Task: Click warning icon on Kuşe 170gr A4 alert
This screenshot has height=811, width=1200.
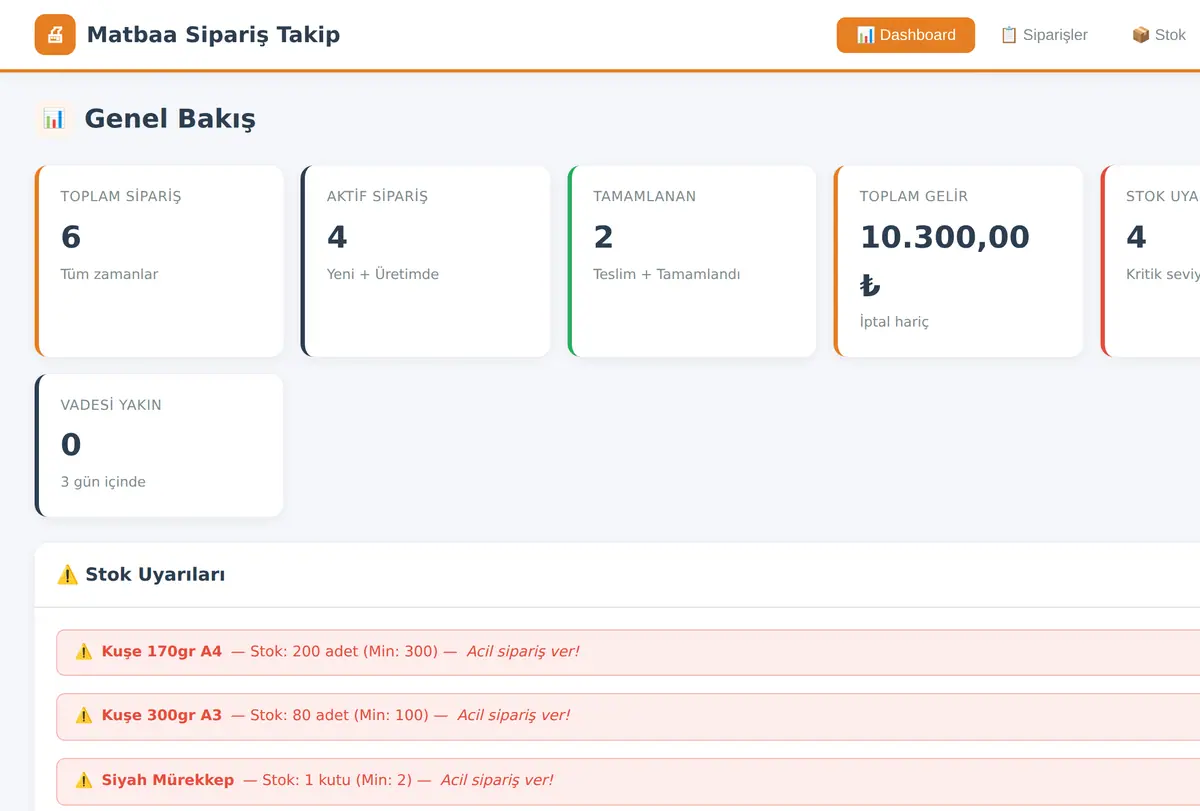Action: pos(84,652)
